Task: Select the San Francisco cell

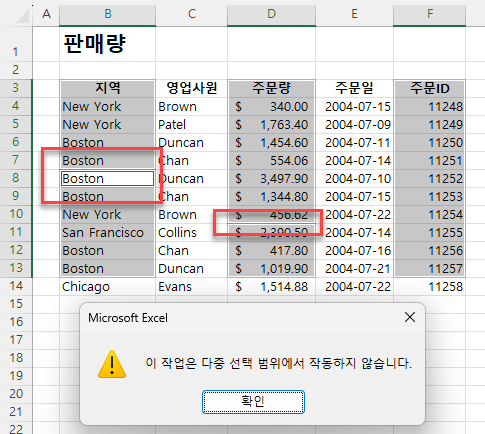Action: 107,232
